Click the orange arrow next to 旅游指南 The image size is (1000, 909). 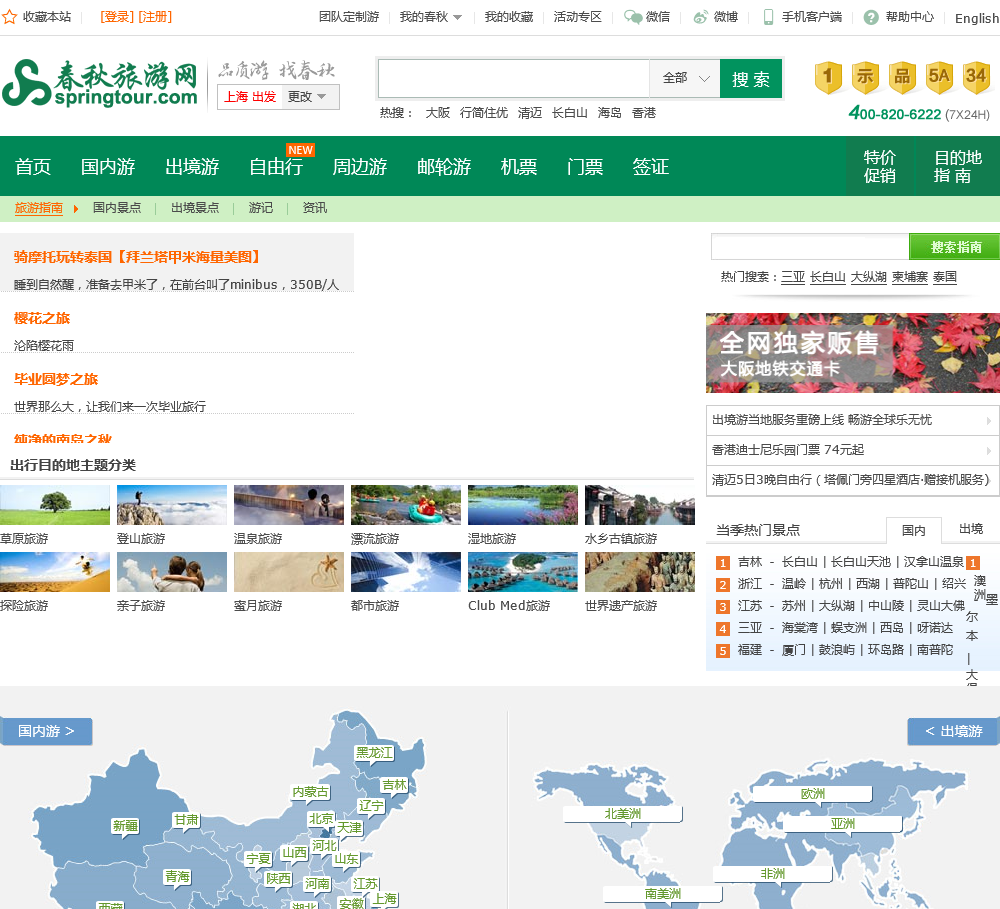[76, 209]
